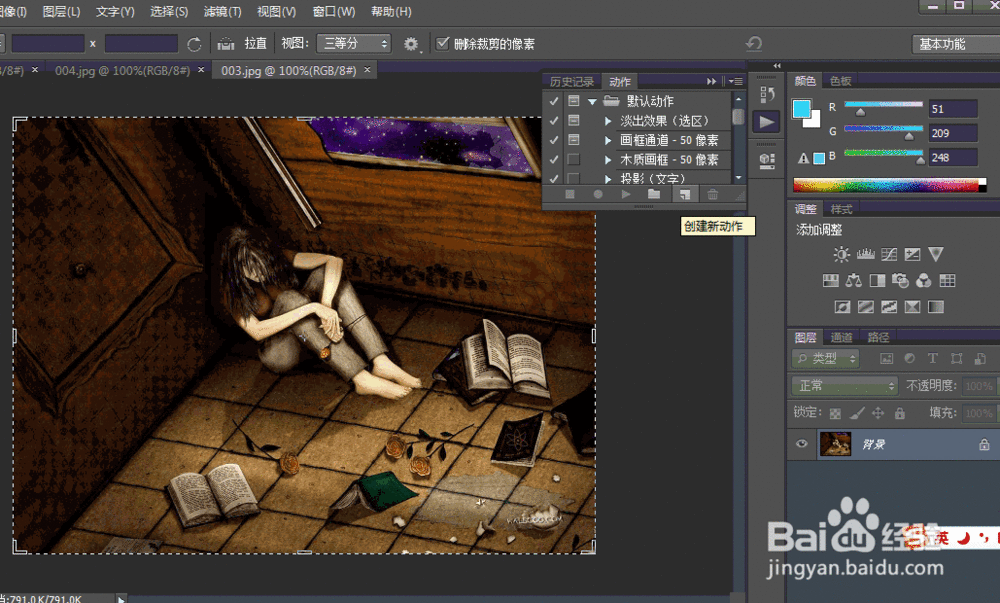Add a Photo Filter adjustment
1000x603 pixels.
pyautogui.click(x=901, y=280)
